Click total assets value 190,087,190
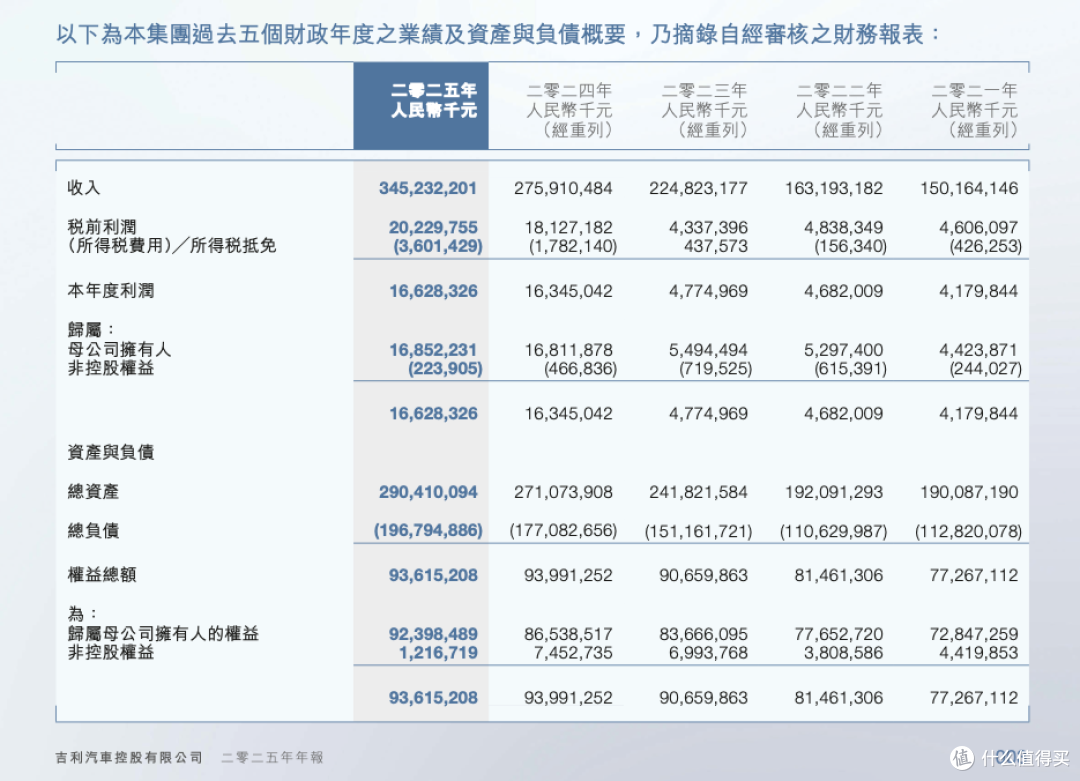The image size is (1080, 781). point(968,492)
